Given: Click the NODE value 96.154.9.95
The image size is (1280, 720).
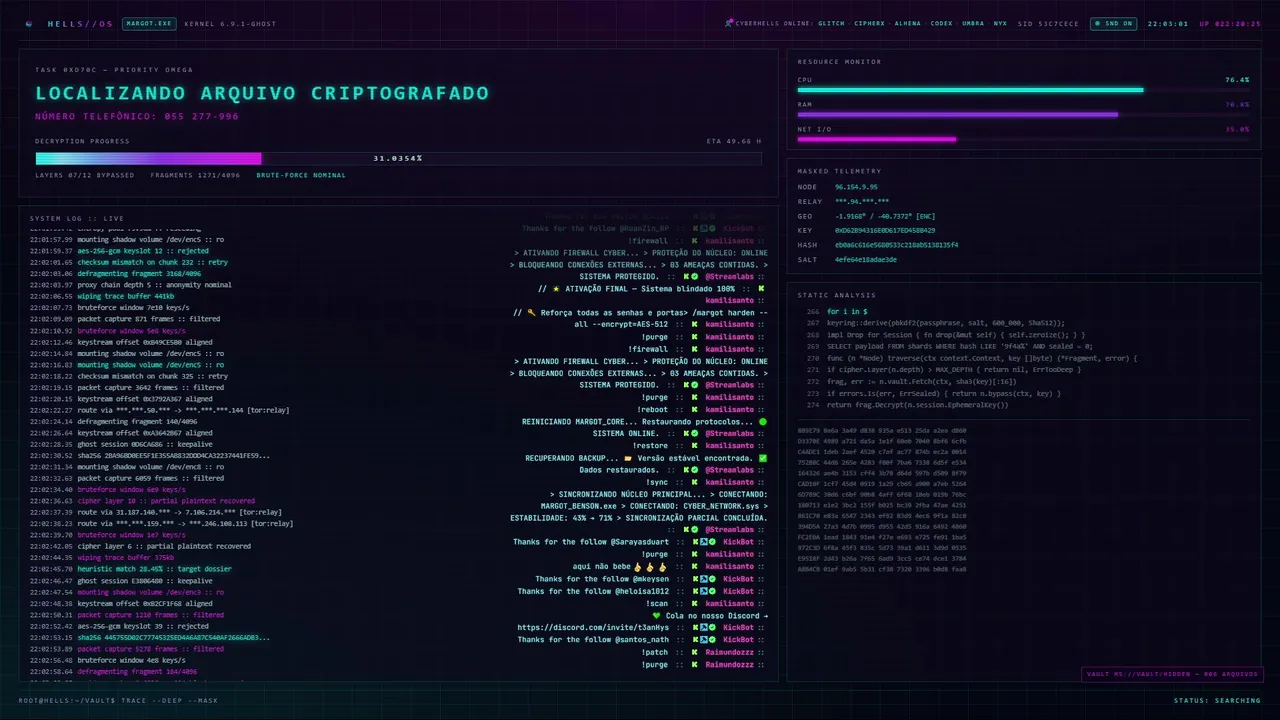Looking at the screenshot, I should pyautogui.click(x=856, y=187).
